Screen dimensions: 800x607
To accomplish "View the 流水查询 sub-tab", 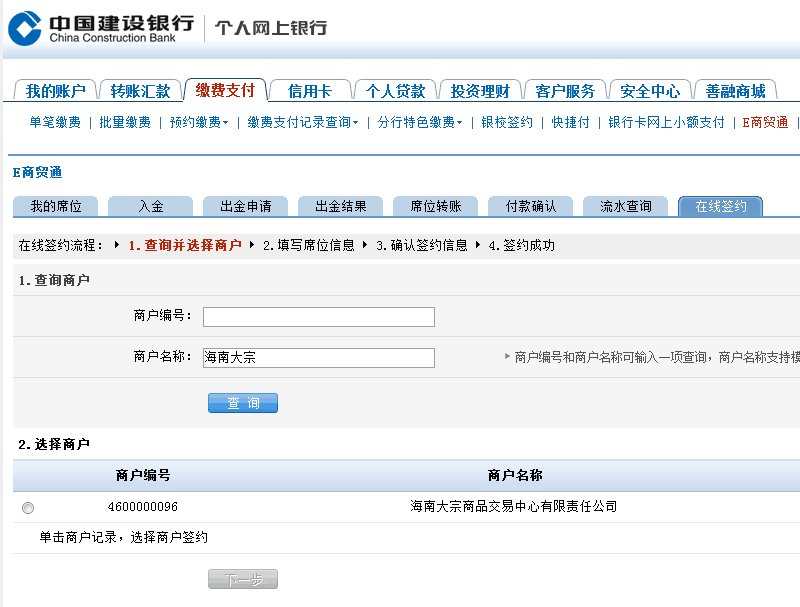I will click(626, 206).
